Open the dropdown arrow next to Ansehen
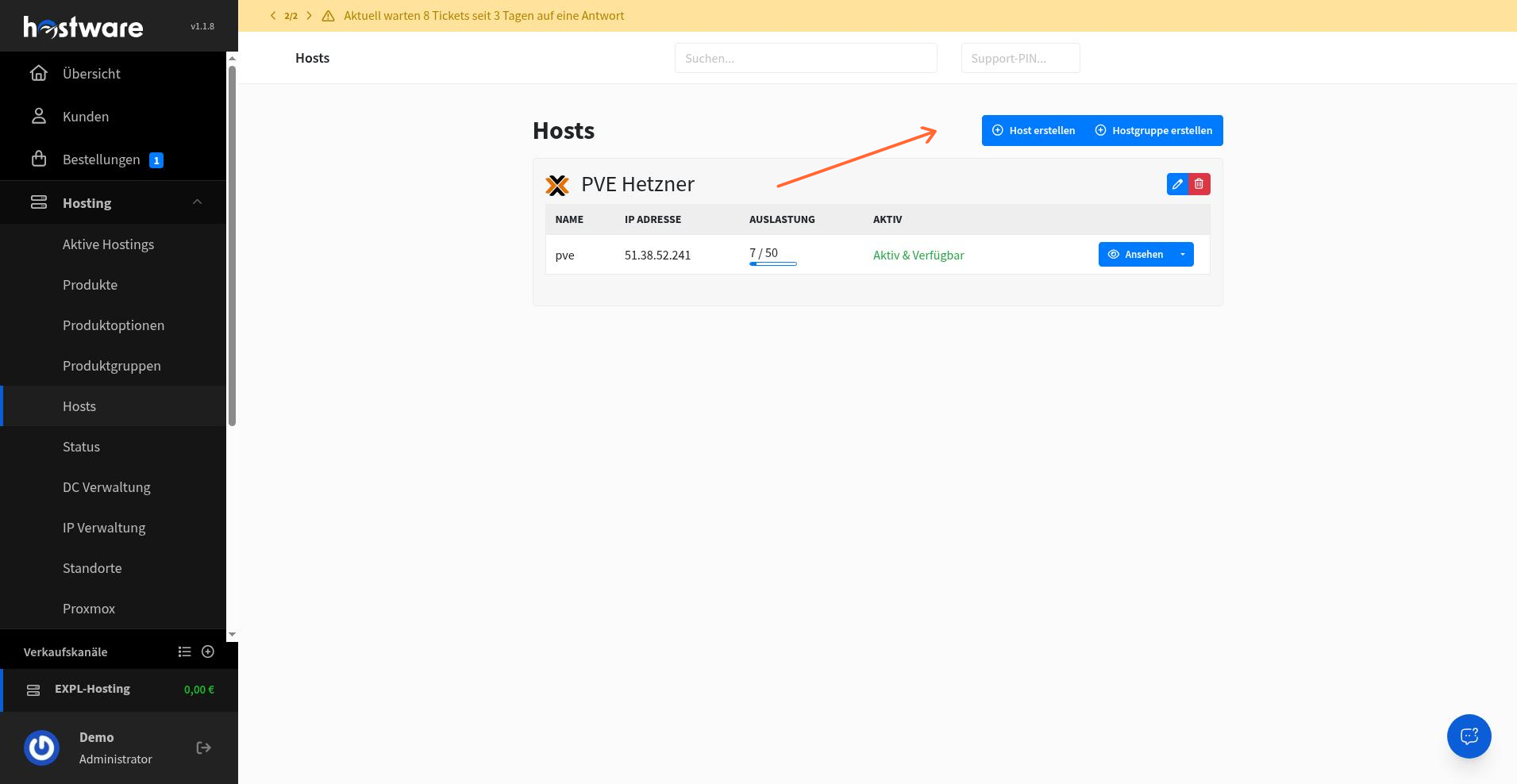 [x=1183, y=255]
